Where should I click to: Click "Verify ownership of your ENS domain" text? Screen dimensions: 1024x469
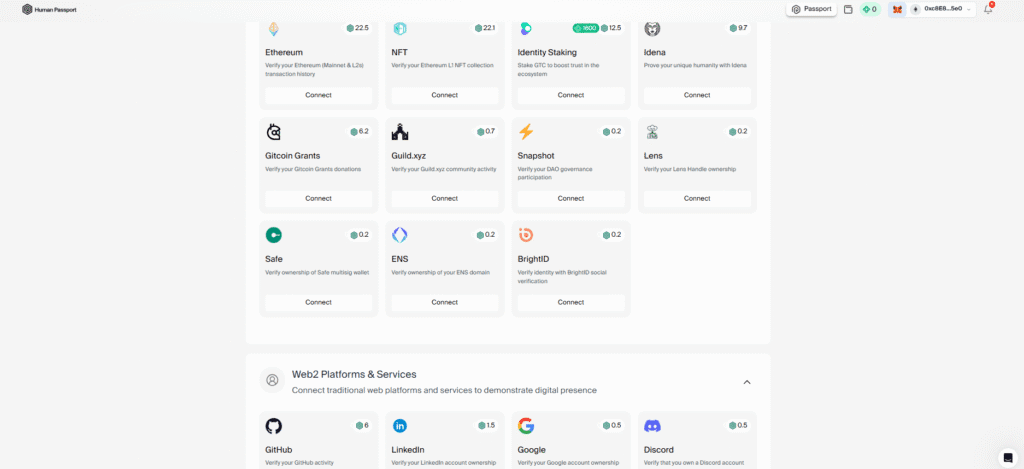pos(440,272)
